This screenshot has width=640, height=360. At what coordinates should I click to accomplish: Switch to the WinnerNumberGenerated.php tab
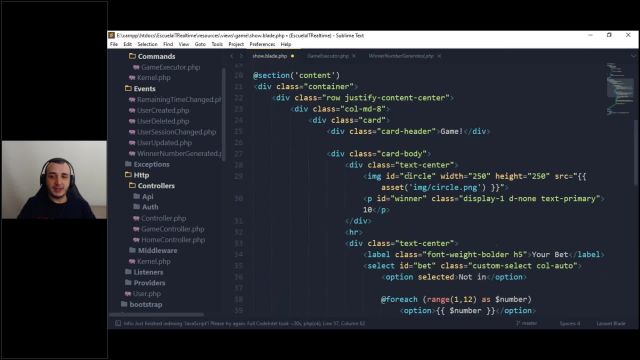(x=401, y=56)
